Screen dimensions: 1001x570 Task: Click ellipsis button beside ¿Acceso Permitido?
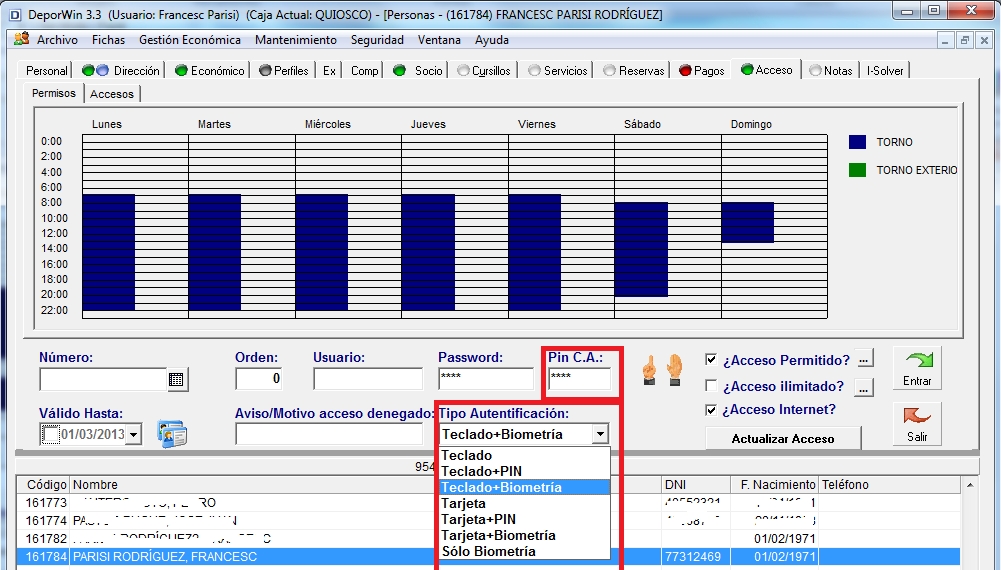(x=864, y=360)
